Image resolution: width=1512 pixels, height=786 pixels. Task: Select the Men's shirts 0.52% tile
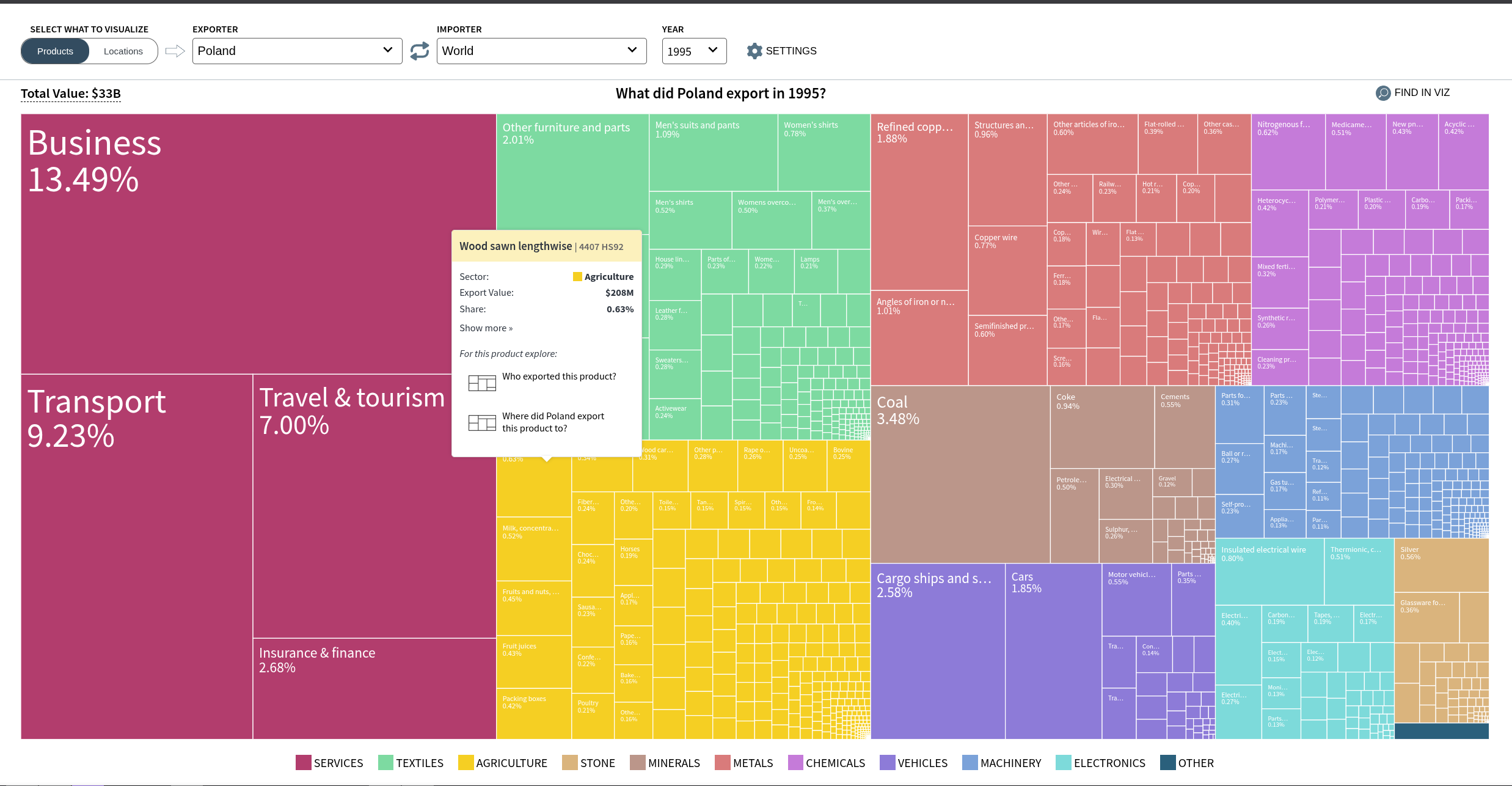[690, 220]
